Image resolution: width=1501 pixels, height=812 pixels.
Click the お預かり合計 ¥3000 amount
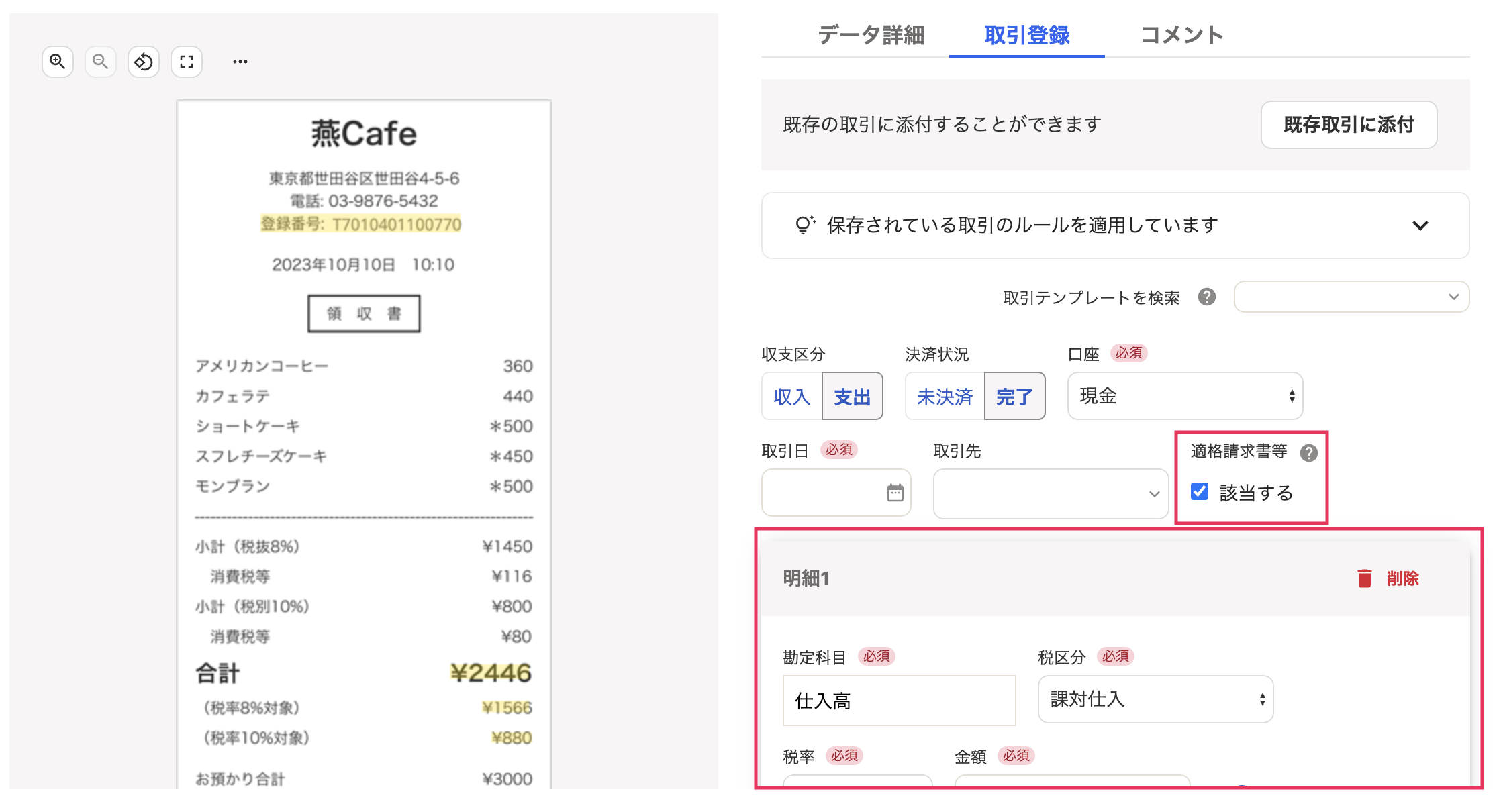(507, 779)
